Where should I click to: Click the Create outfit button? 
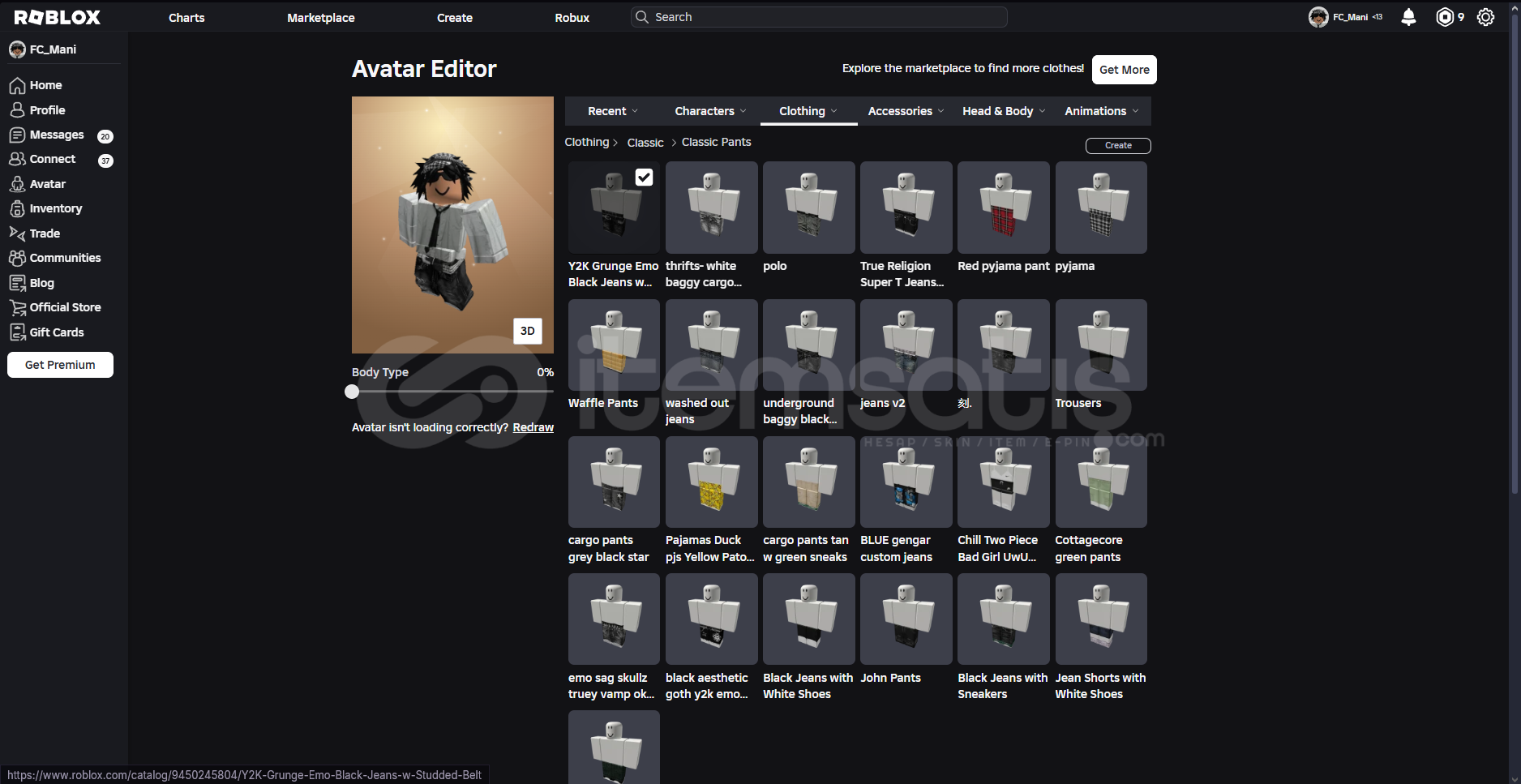click(1118, 145)
